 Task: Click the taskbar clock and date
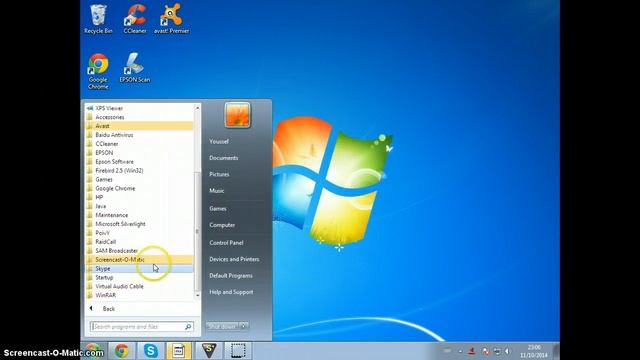pos(534,351)
